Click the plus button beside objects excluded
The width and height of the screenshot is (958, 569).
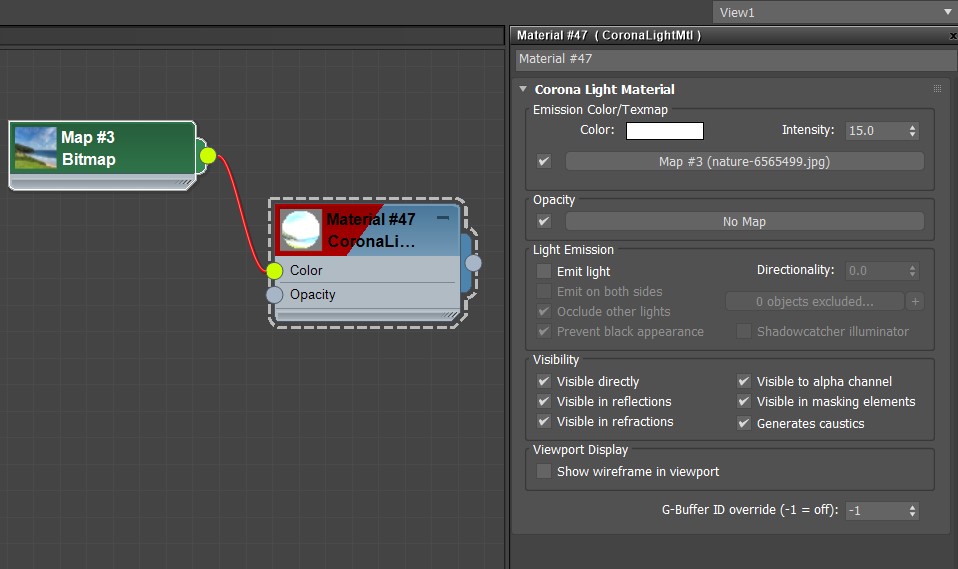tap(917, 301)
